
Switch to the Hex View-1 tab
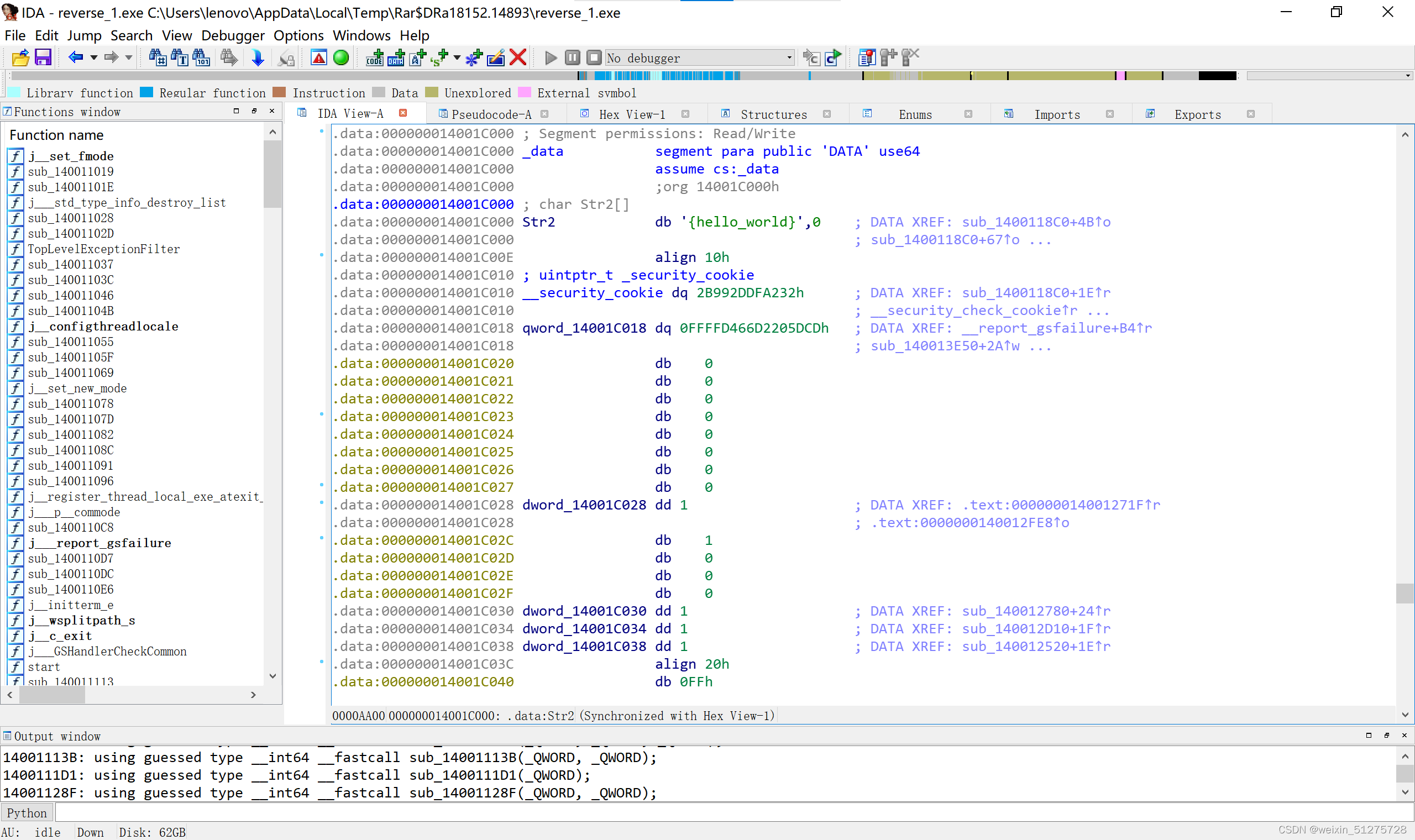pyautogui.click(x=632, y=114)
